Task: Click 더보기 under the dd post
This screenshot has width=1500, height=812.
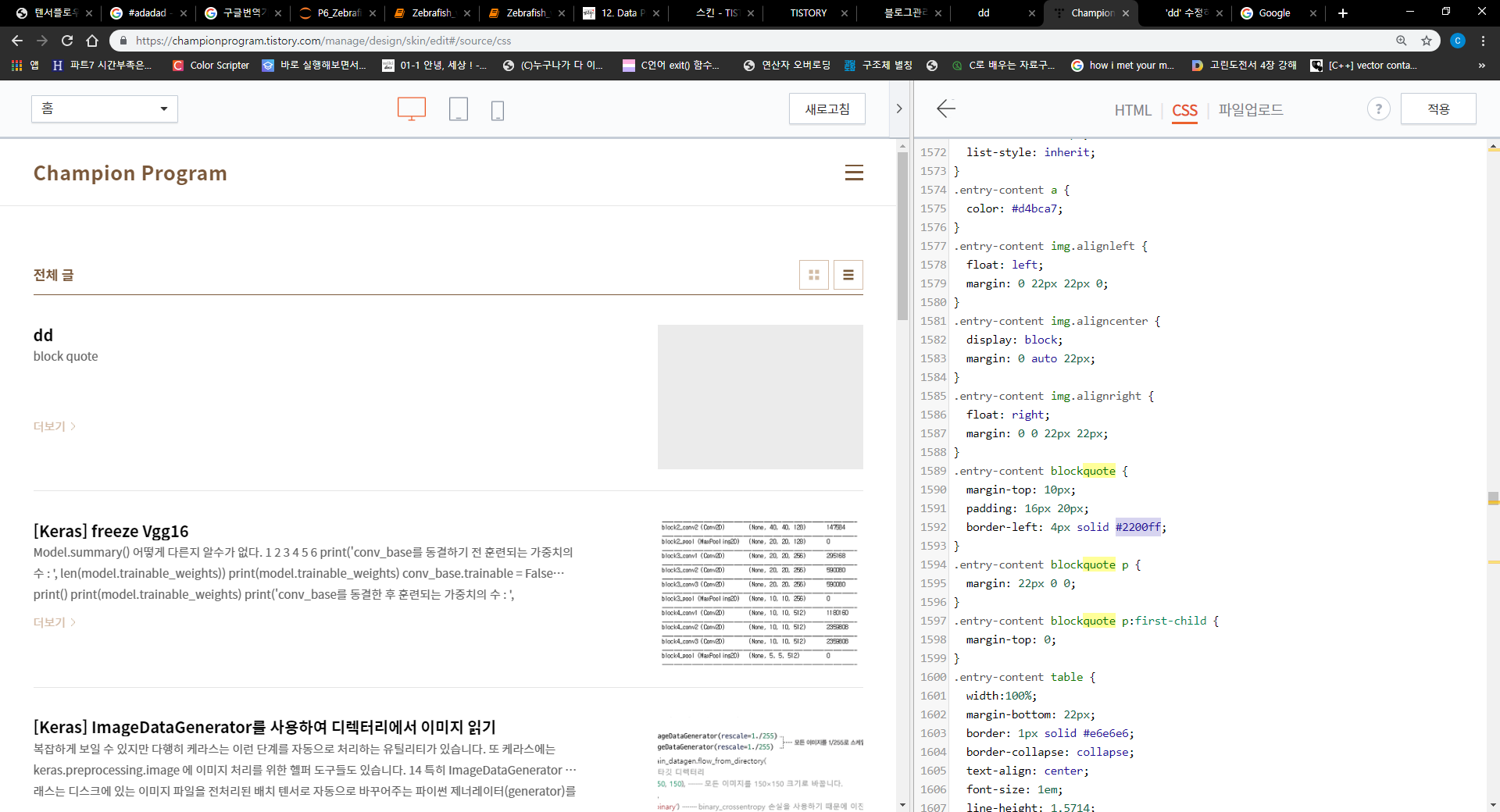Action: coord(54,426)
